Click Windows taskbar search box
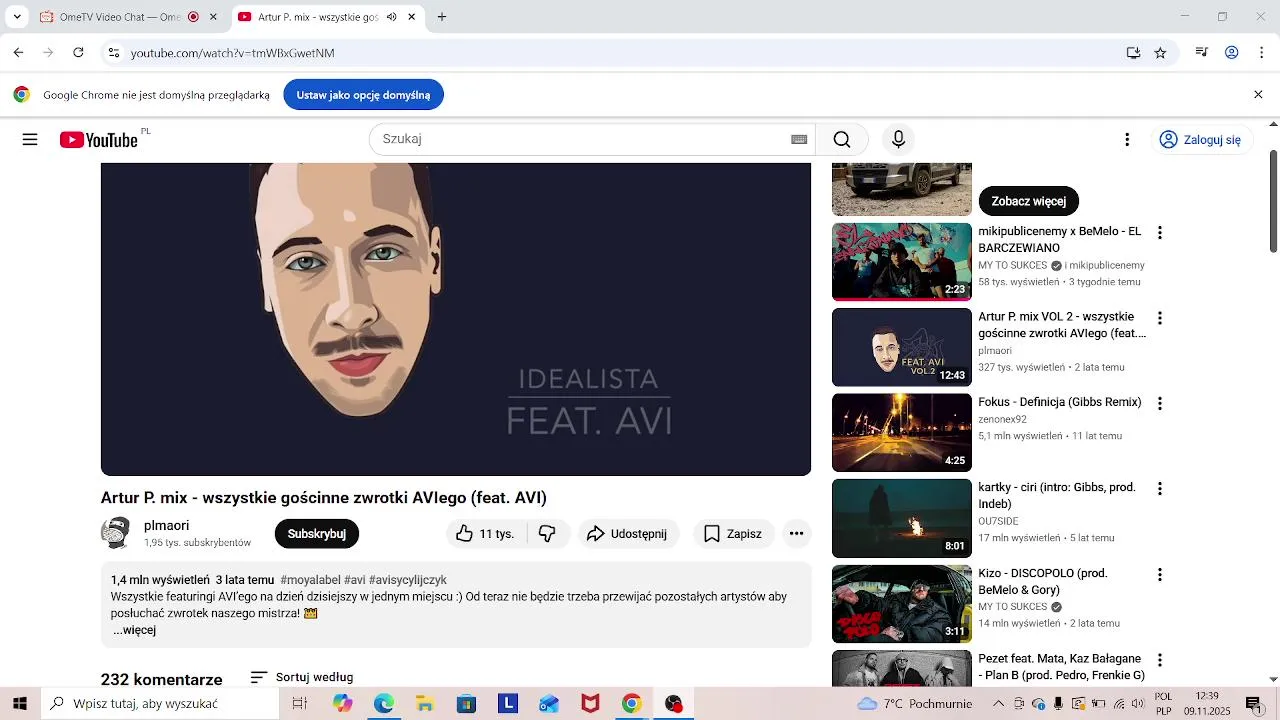 (x=160, y=704)
